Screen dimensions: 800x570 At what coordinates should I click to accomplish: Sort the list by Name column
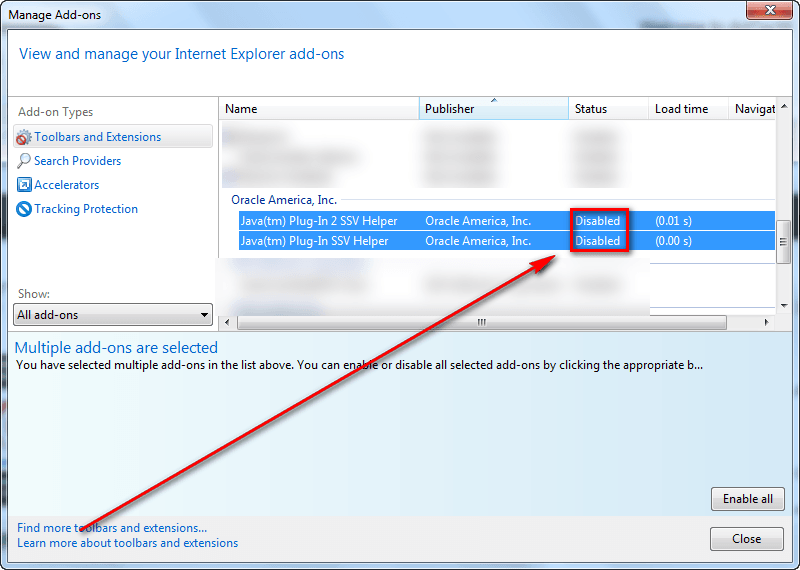click(318, 109)
